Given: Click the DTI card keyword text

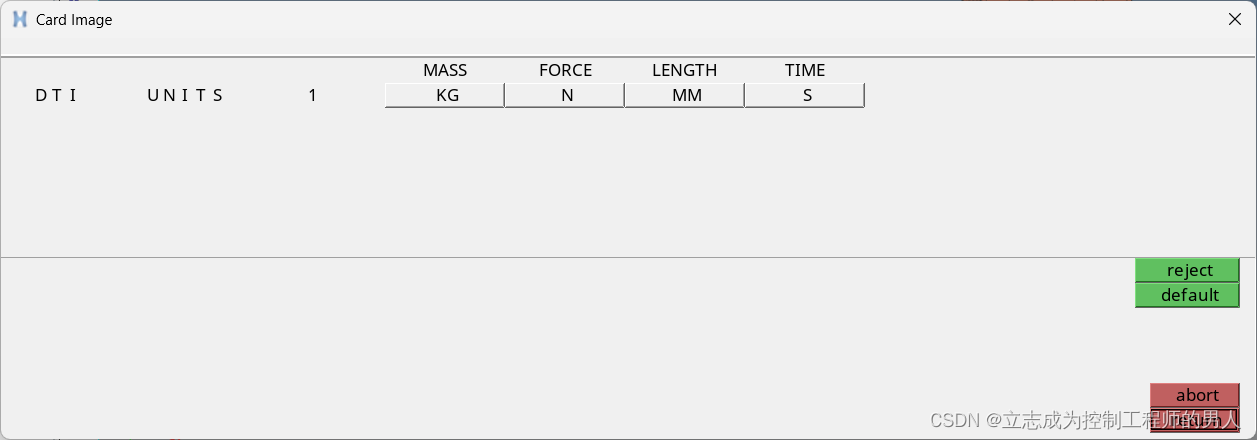Looking at the screenshot, I should (56, 95).
